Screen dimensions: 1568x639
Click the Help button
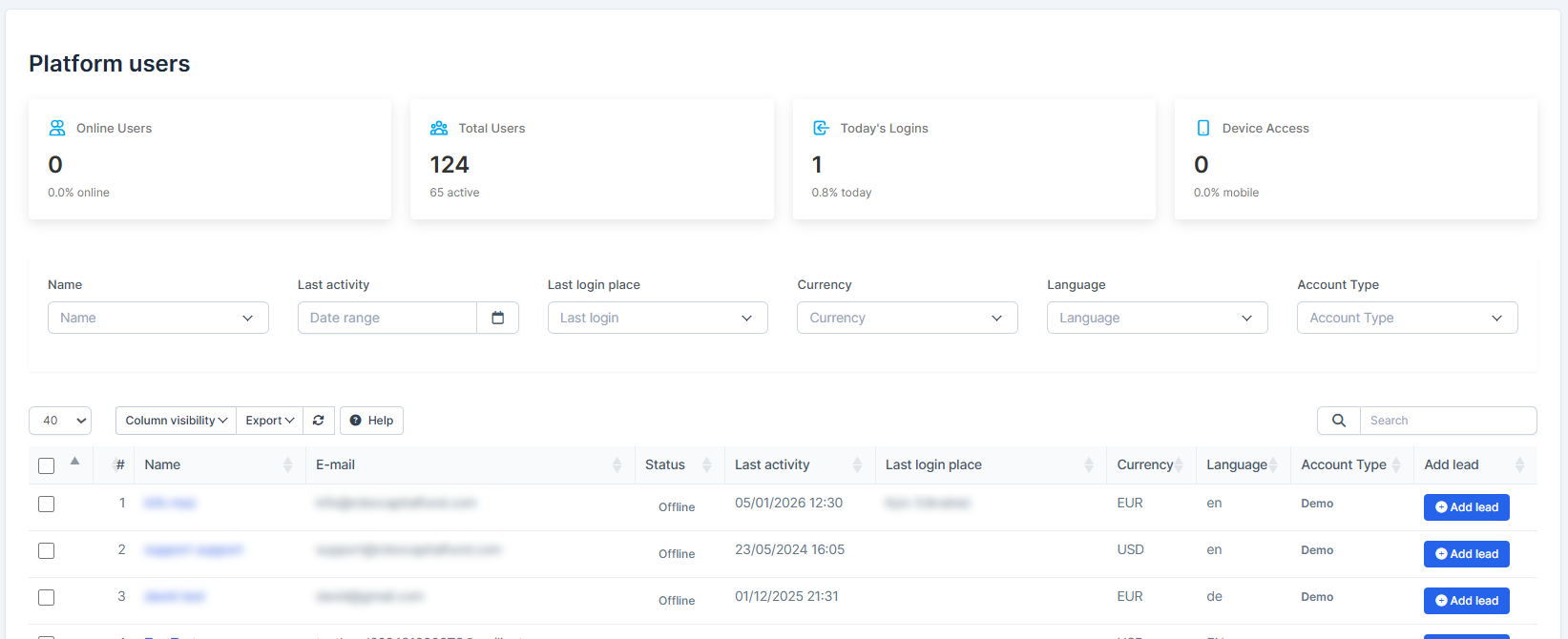(x=371, y=421)
